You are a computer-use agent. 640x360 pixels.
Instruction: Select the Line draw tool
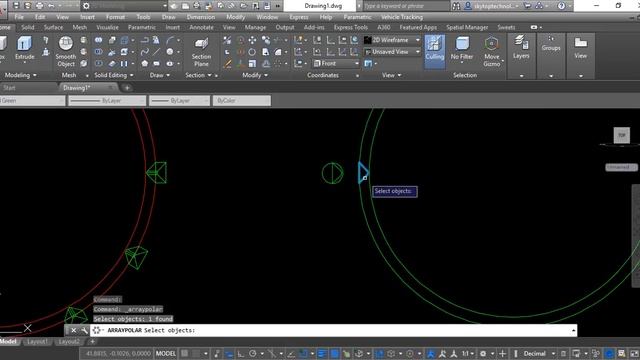coord(157,52)
